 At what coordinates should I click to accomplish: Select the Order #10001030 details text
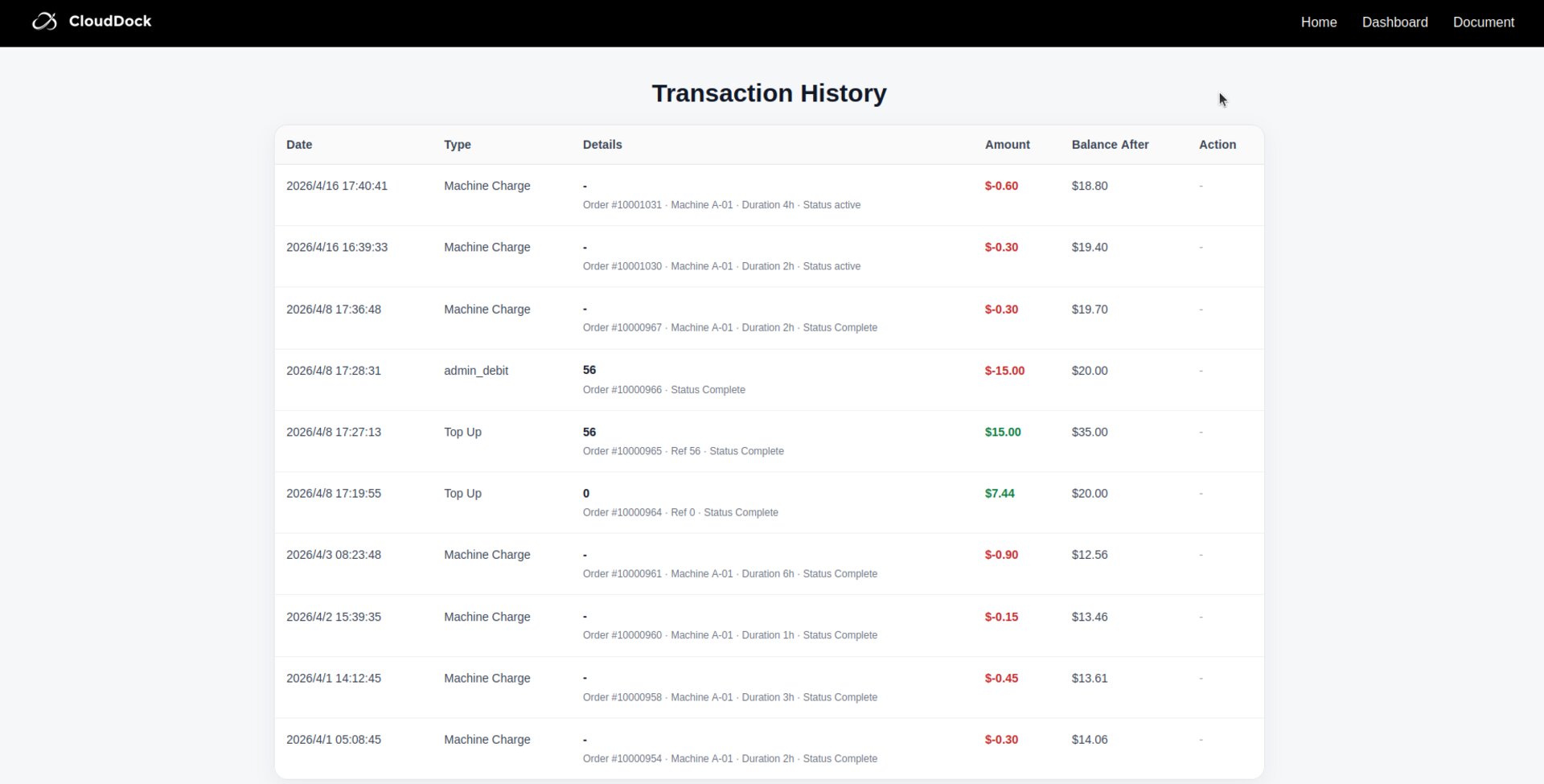(x=721, y=266)
